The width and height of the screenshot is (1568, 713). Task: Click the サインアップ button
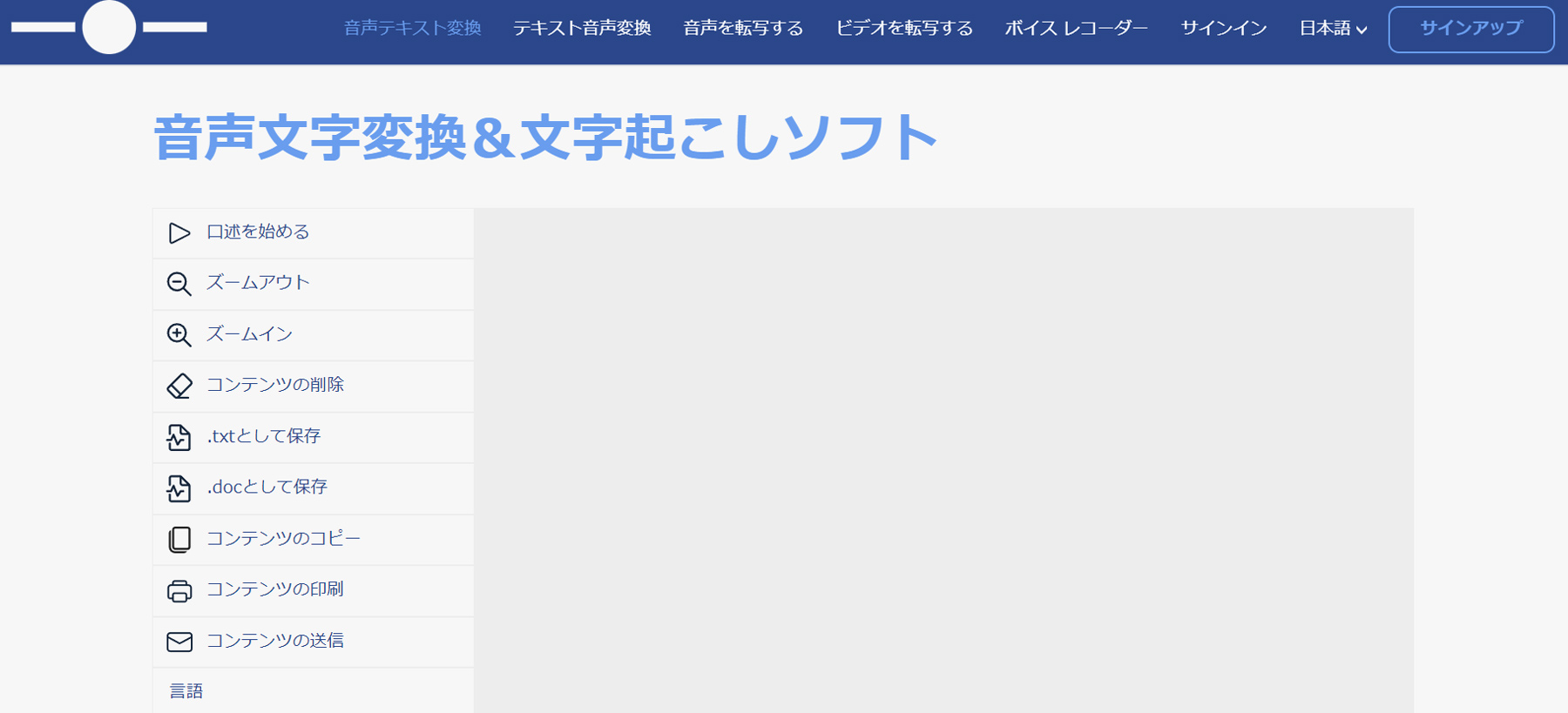[x=1471, y=29]
